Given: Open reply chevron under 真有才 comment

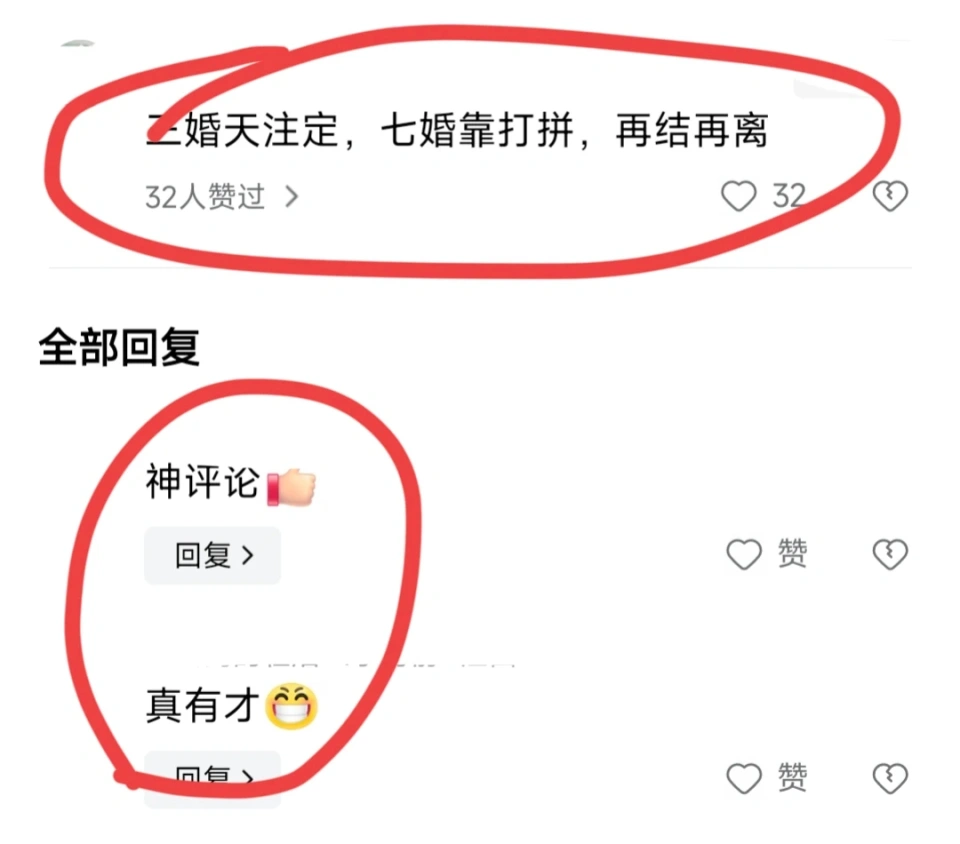Looking at the screenshot, I should coord(247,779).
